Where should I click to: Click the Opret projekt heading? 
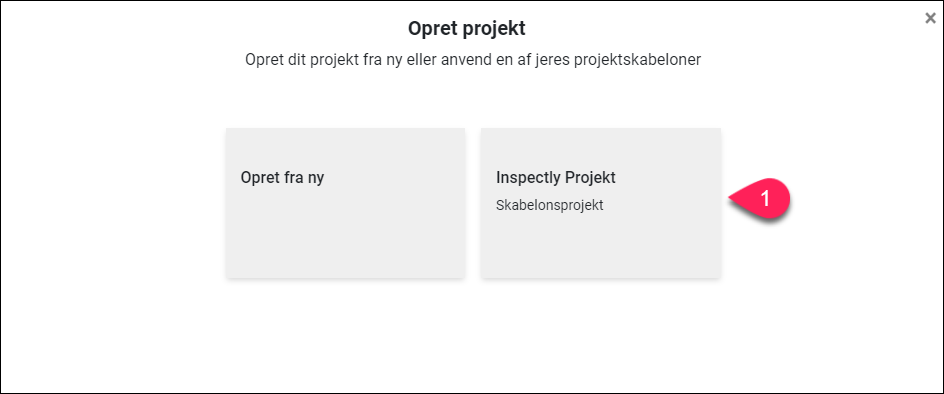[467, 28]
